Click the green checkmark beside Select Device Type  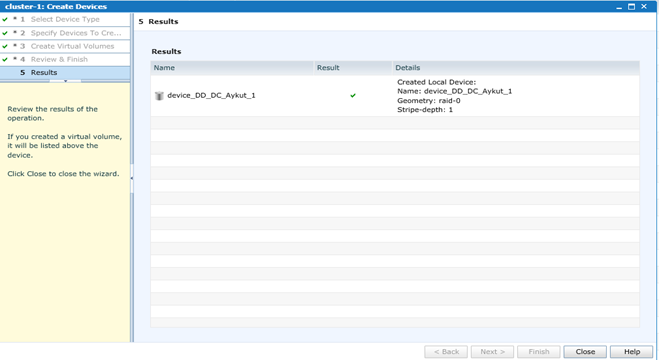tap(5, 19)
